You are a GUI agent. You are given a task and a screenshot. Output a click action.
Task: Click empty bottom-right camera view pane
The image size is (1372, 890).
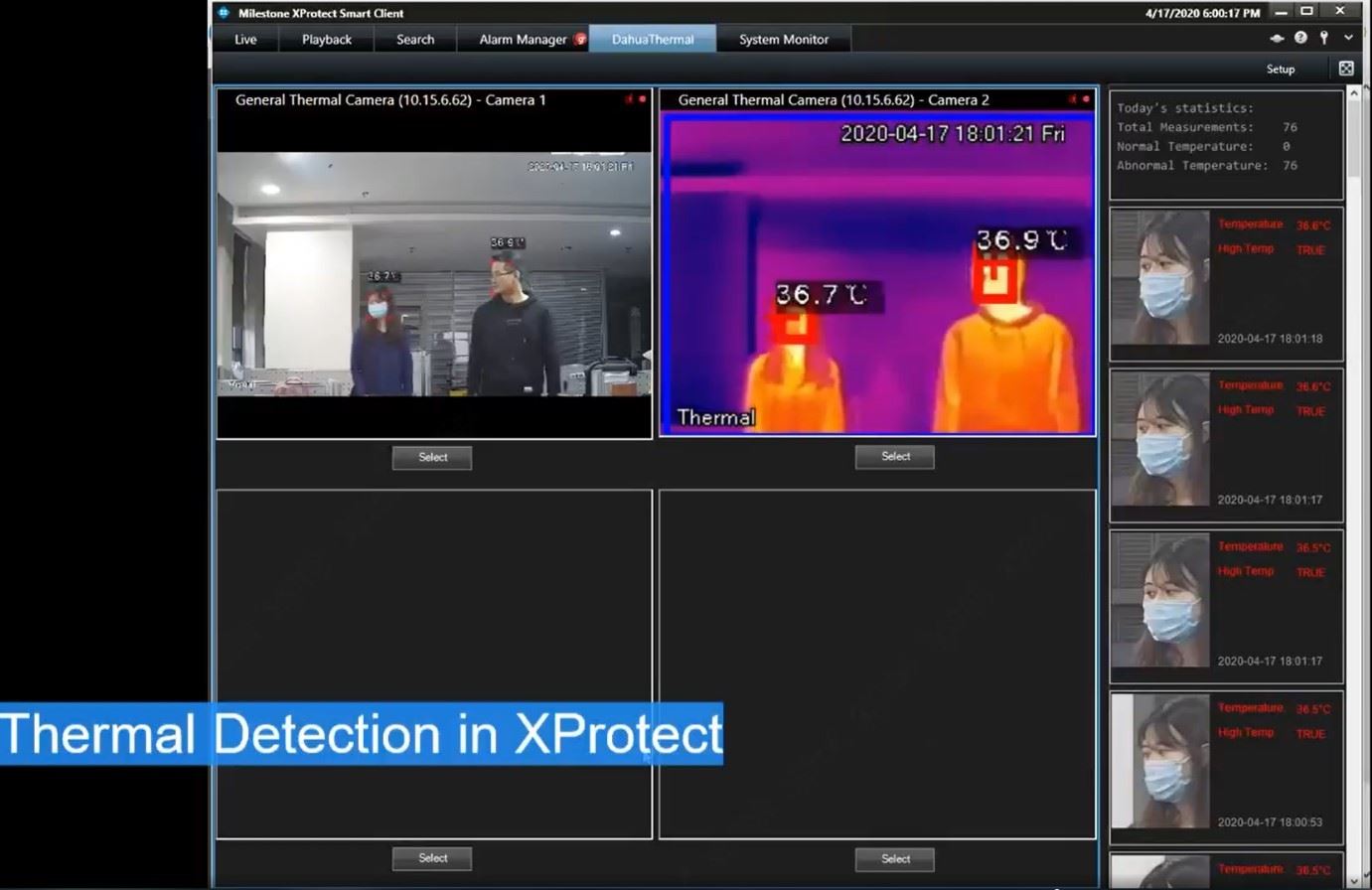coord(877,664)
